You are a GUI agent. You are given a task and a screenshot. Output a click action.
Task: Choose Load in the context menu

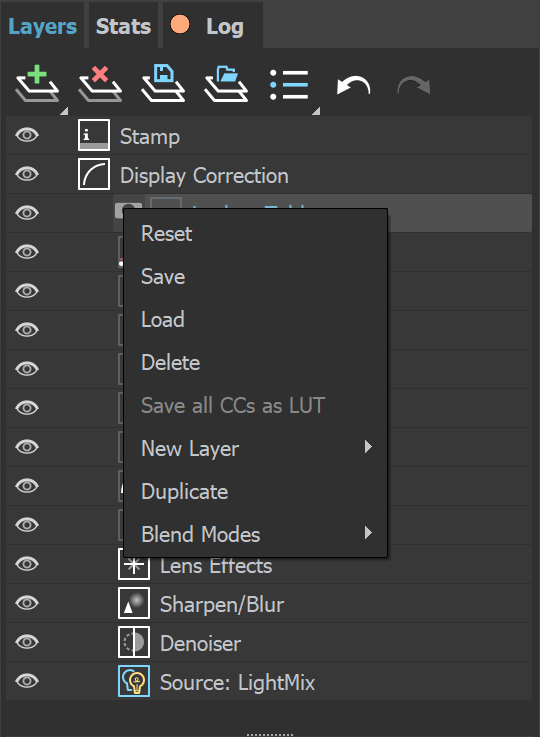pos(255,320)
